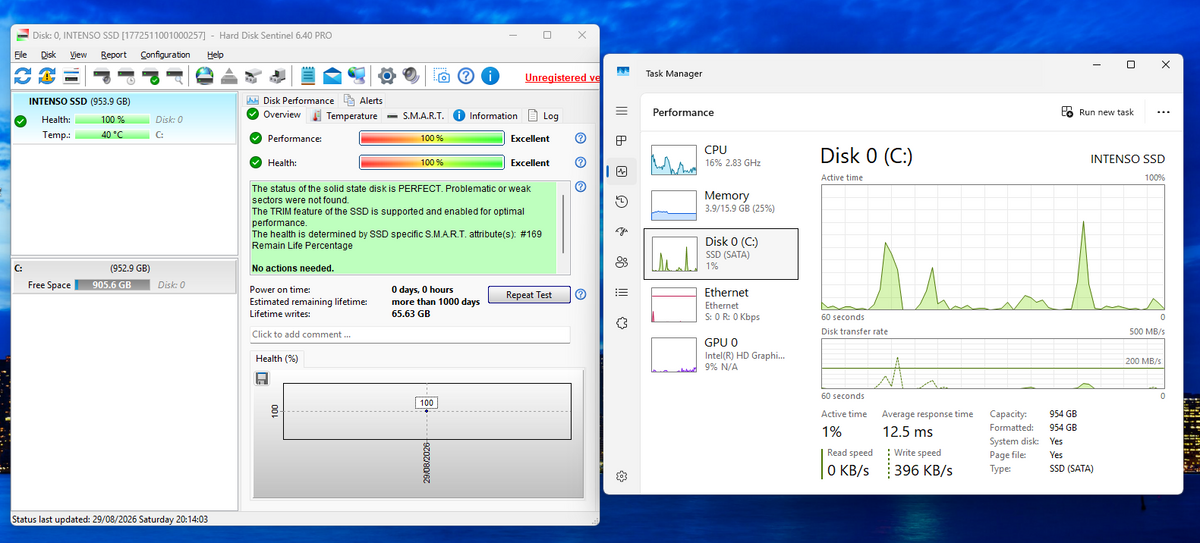Click the gray eject triangle toolbar icon
This screenshot has height=543, width=1200.
click(229, 76)
